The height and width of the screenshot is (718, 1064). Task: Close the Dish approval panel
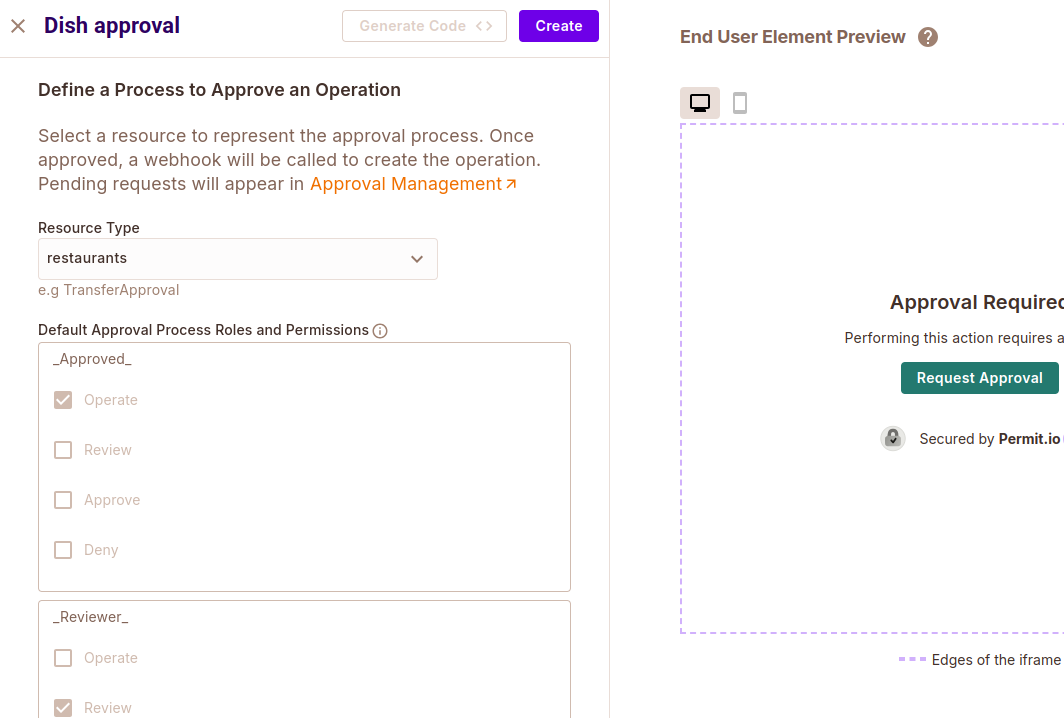(x=18, y=26)
